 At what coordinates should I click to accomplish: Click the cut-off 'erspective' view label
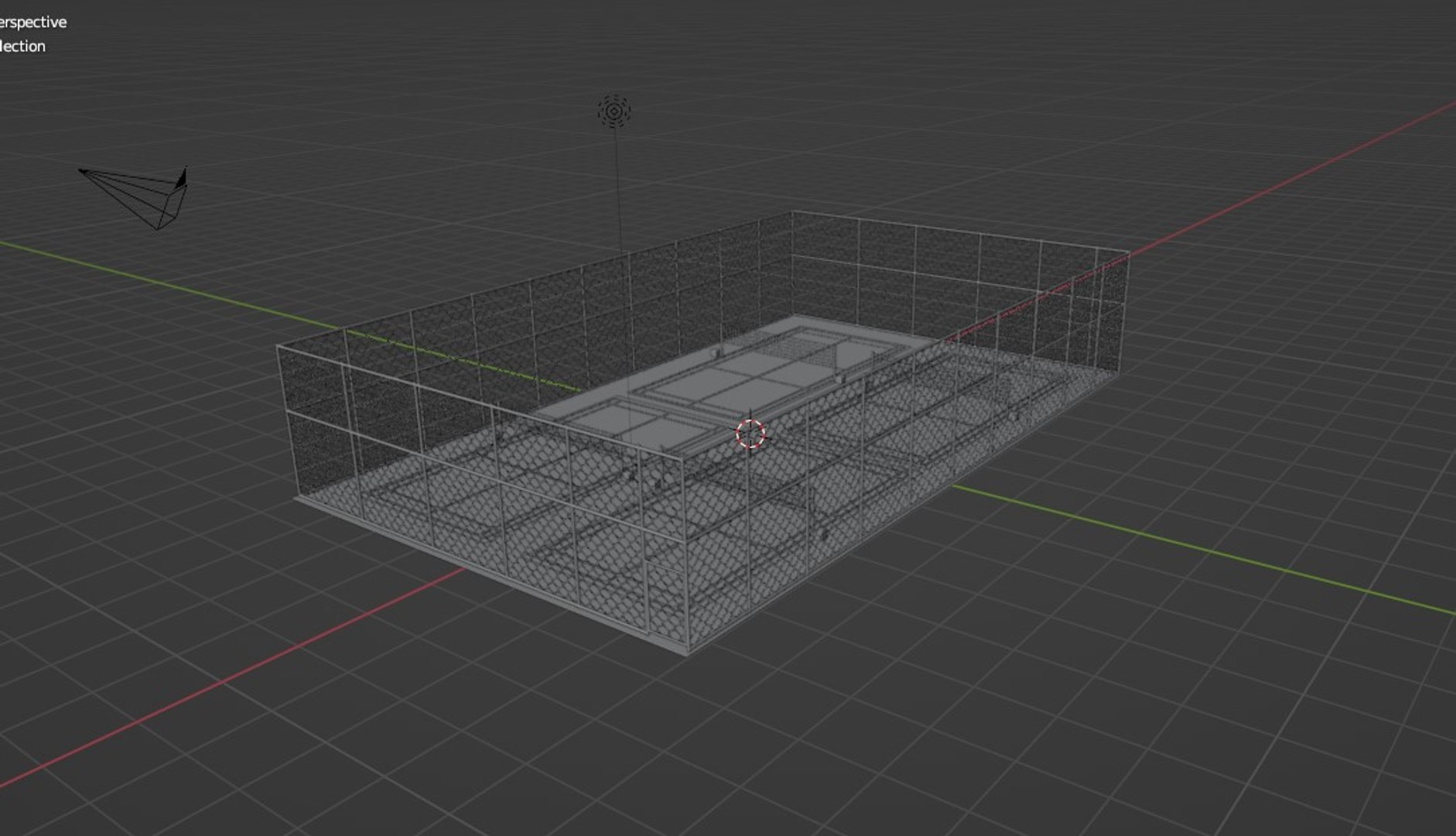33,22
